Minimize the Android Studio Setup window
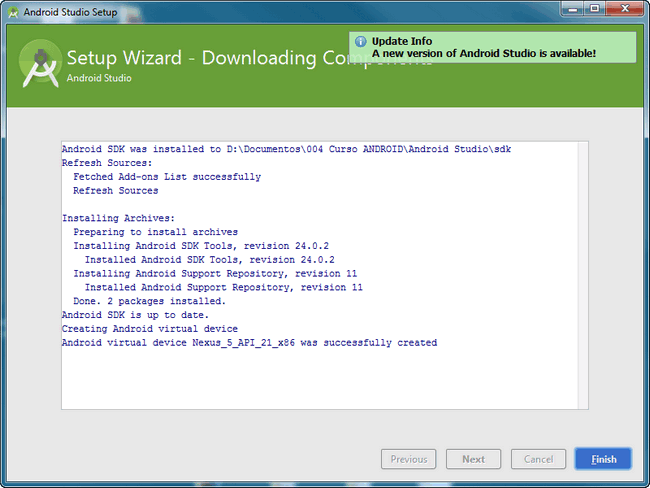The height and width of the screenshot is (488, 650). tap(572, 9)
